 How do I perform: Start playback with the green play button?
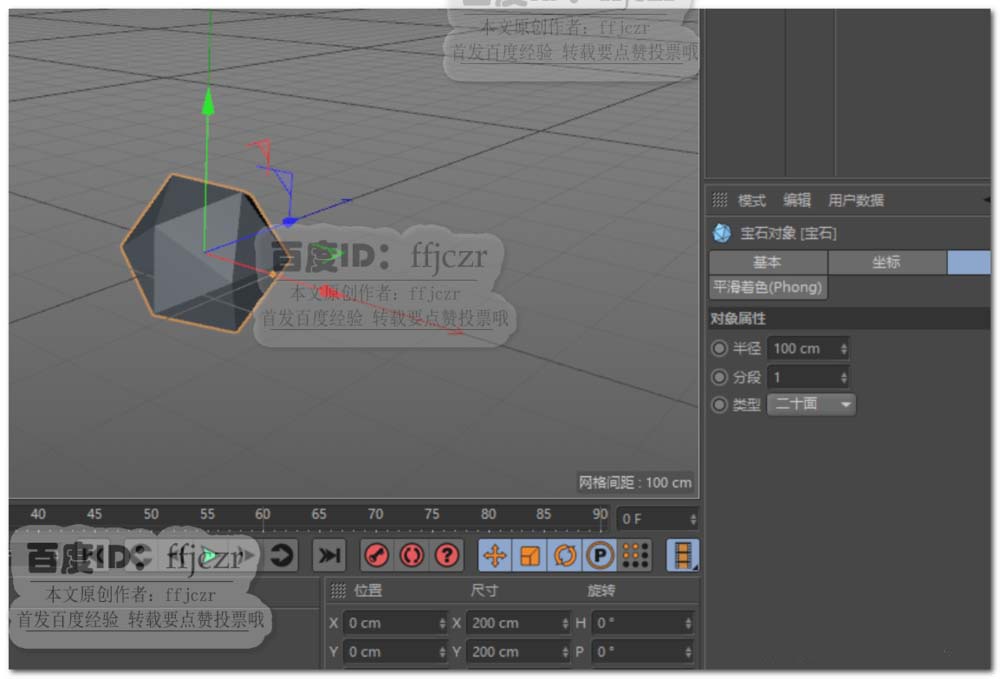click(x=208, y=556)
